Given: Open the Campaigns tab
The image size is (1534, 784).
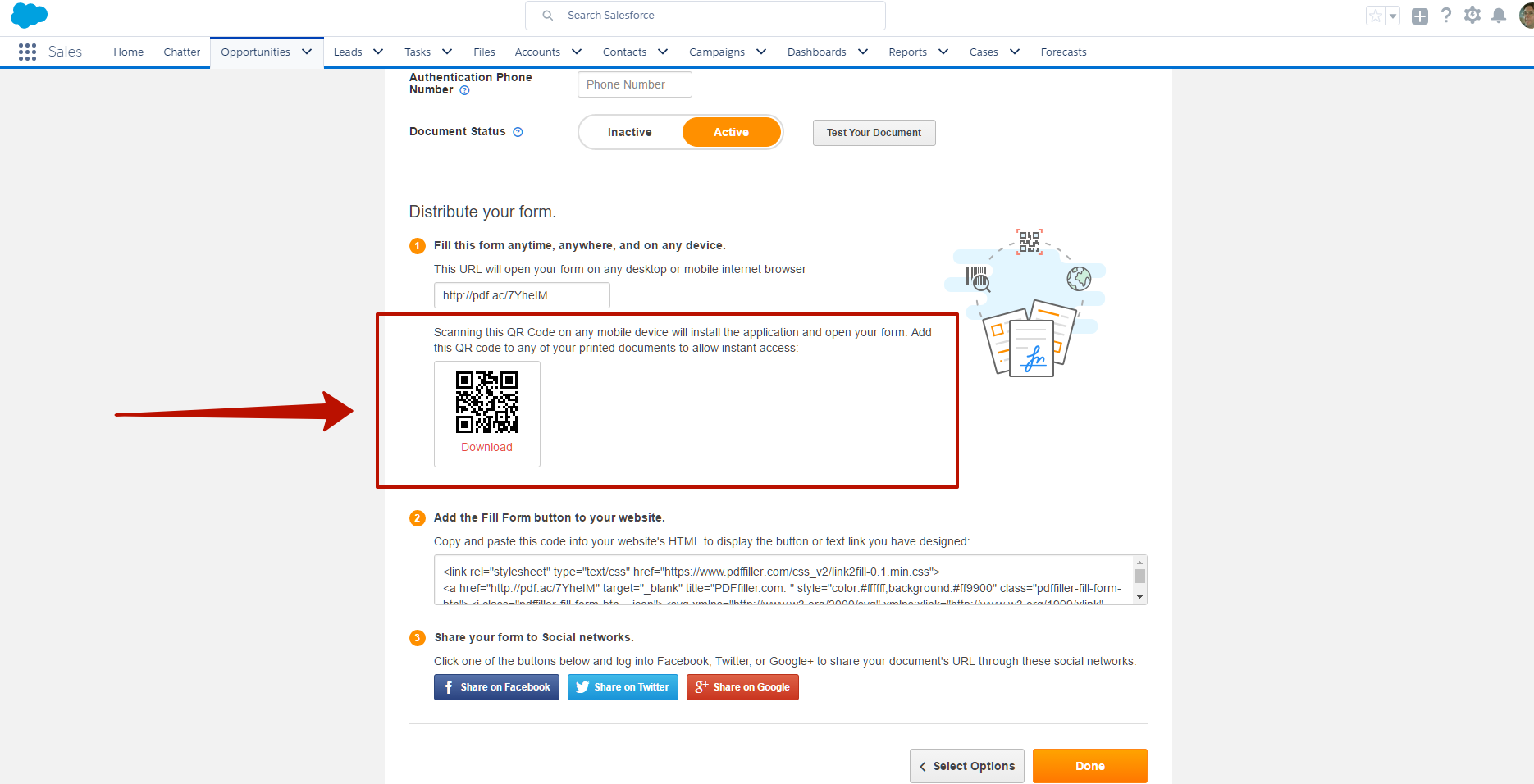Looking at the screenshot, I should pyautogui.click(x=717, y=52).
